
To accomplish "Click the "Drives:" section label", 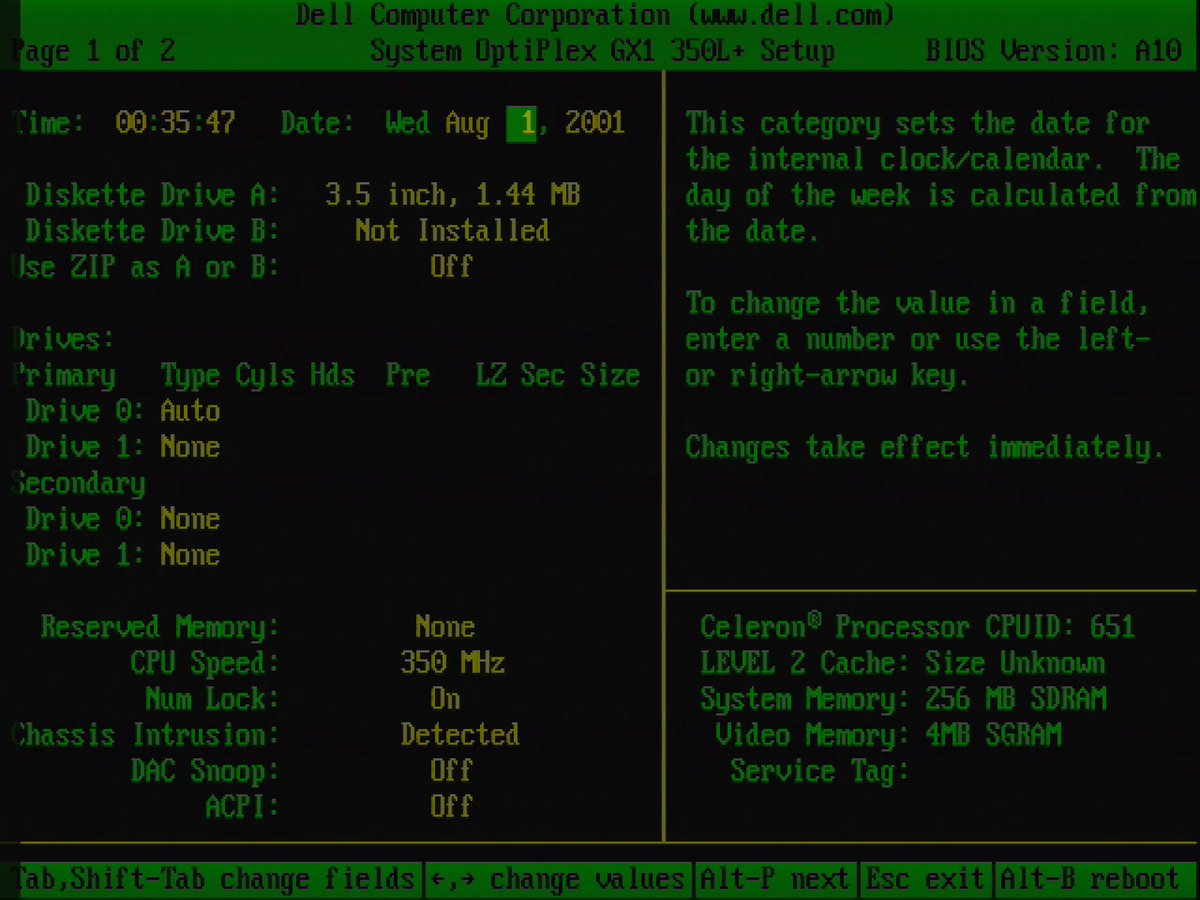I will tap(64, 339).
